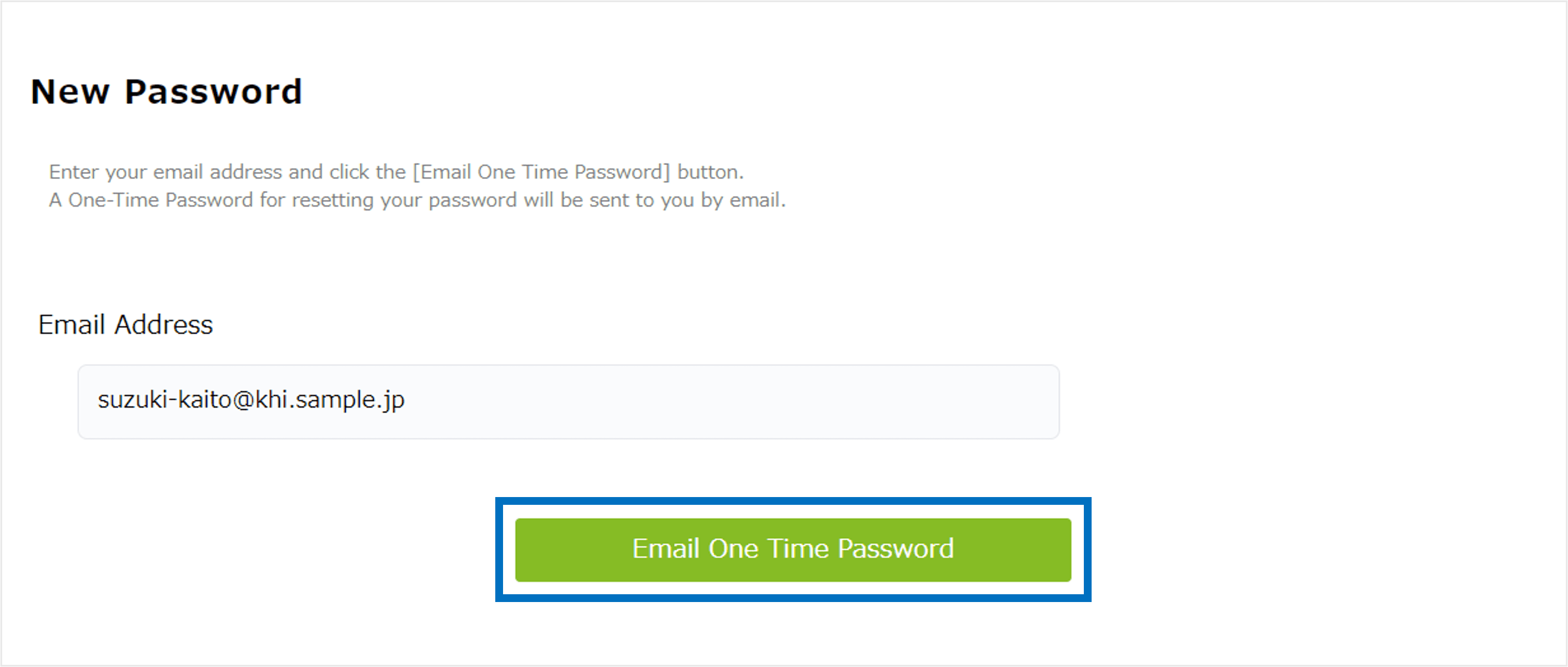The image size is (1568, 667).
Task: Click the word "Address" in the field label
Action: click(164, 325)
